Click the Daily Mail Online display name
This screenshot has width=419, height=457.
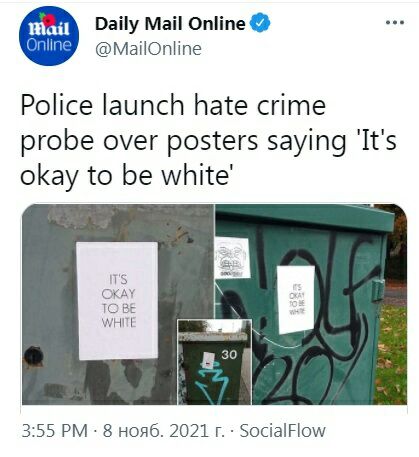pyautogui.click(x=170, y=24)
